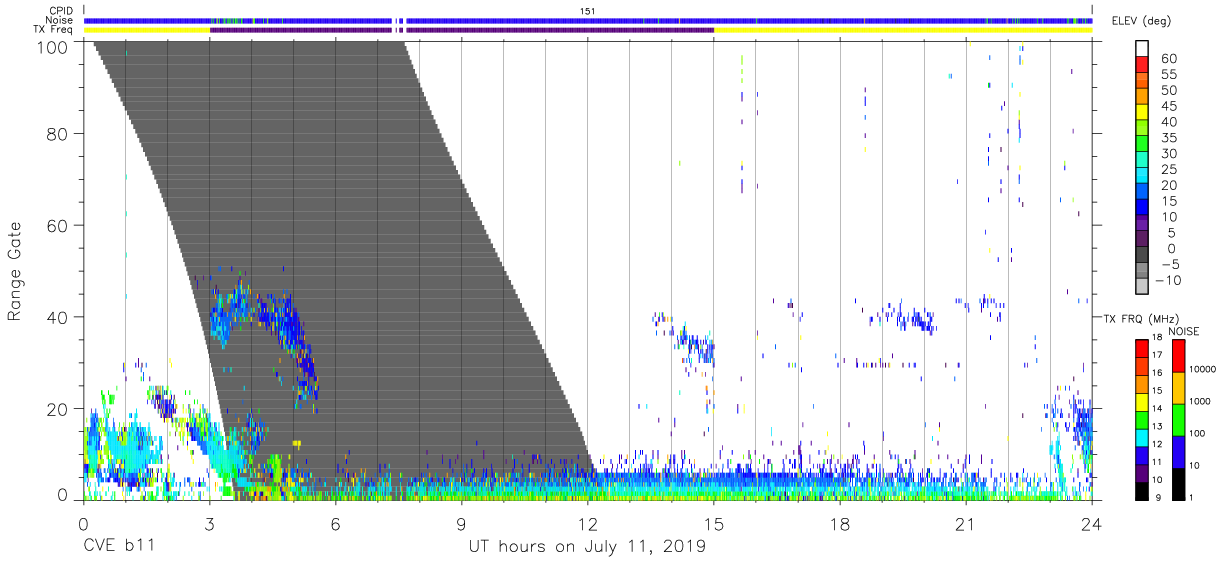Click the purple section of the TX Freq strip
The width and height of the screenshot is (1228, 567).
(461, 30)
